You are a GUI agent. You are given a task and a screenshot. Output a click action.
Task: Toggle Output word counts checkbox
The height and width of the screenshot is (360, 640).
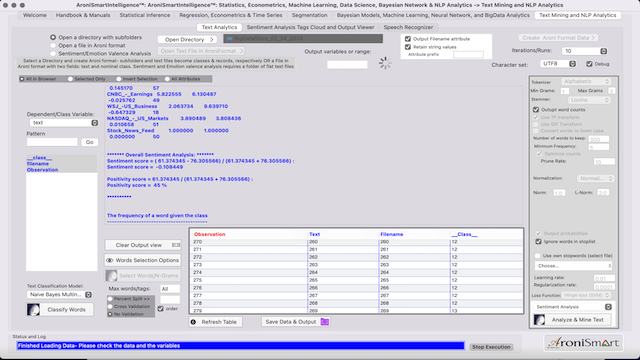[x=536, y=110]
